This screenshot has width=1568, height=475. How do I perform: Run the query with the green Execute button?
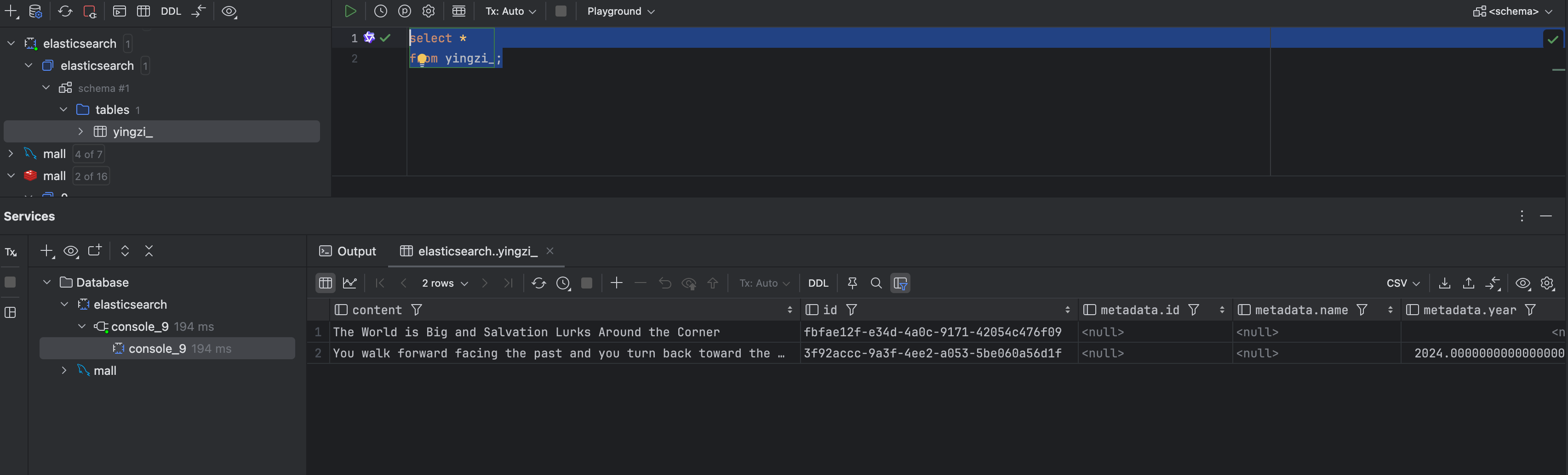[350, 11]
